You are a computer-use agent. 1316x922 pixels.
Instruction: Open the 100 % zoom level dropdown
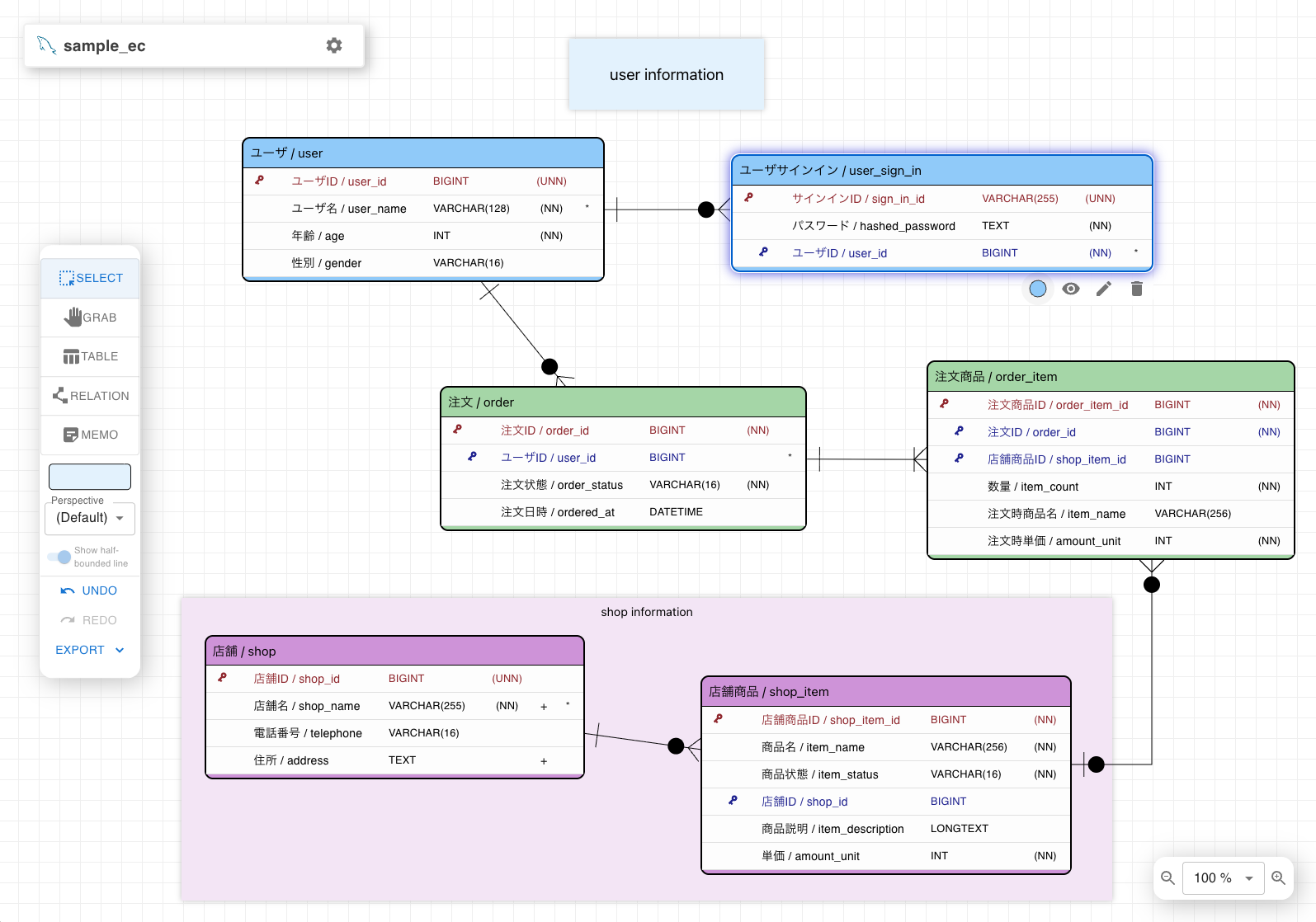tap(1224, 877)
